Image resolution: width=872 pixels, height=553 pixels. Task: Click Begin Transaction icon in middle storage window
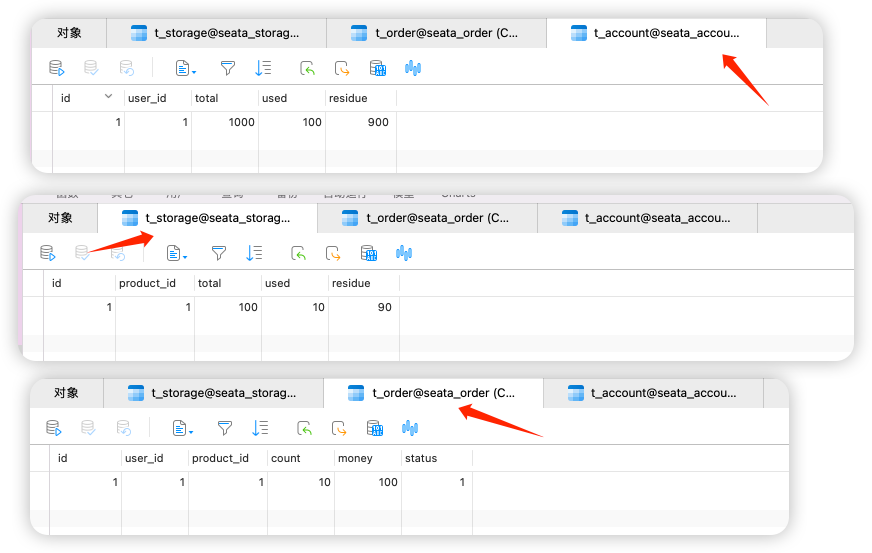[x=47, y=253]
